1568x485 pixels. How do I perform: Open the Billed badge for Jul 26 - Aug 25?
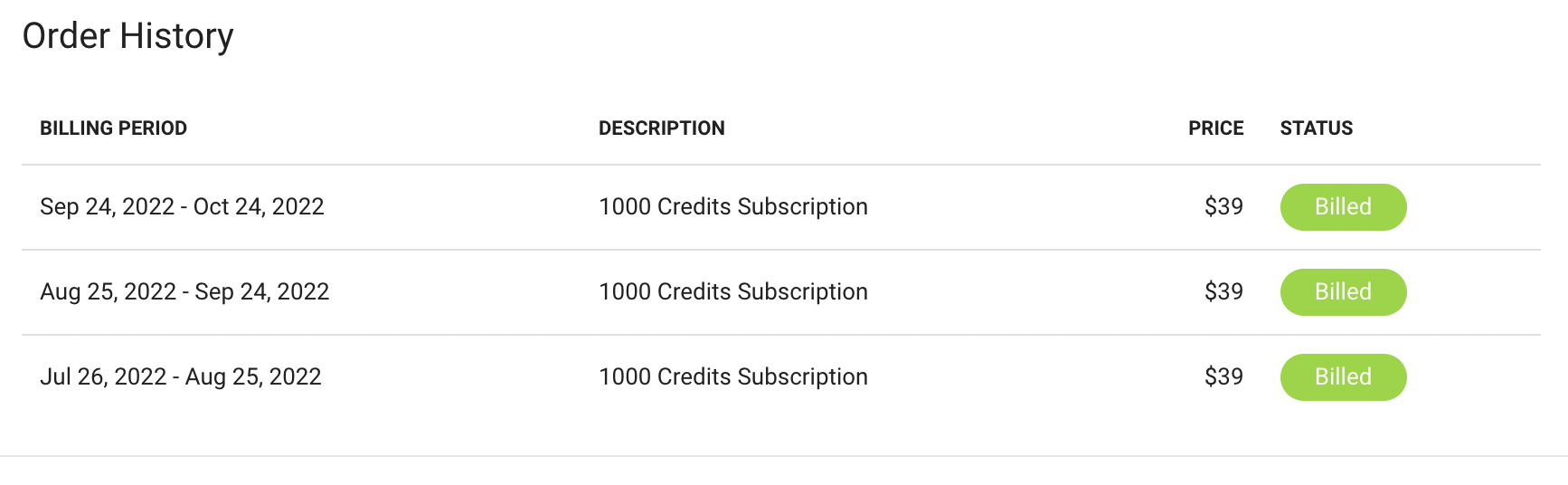[x=1343, y=377]
